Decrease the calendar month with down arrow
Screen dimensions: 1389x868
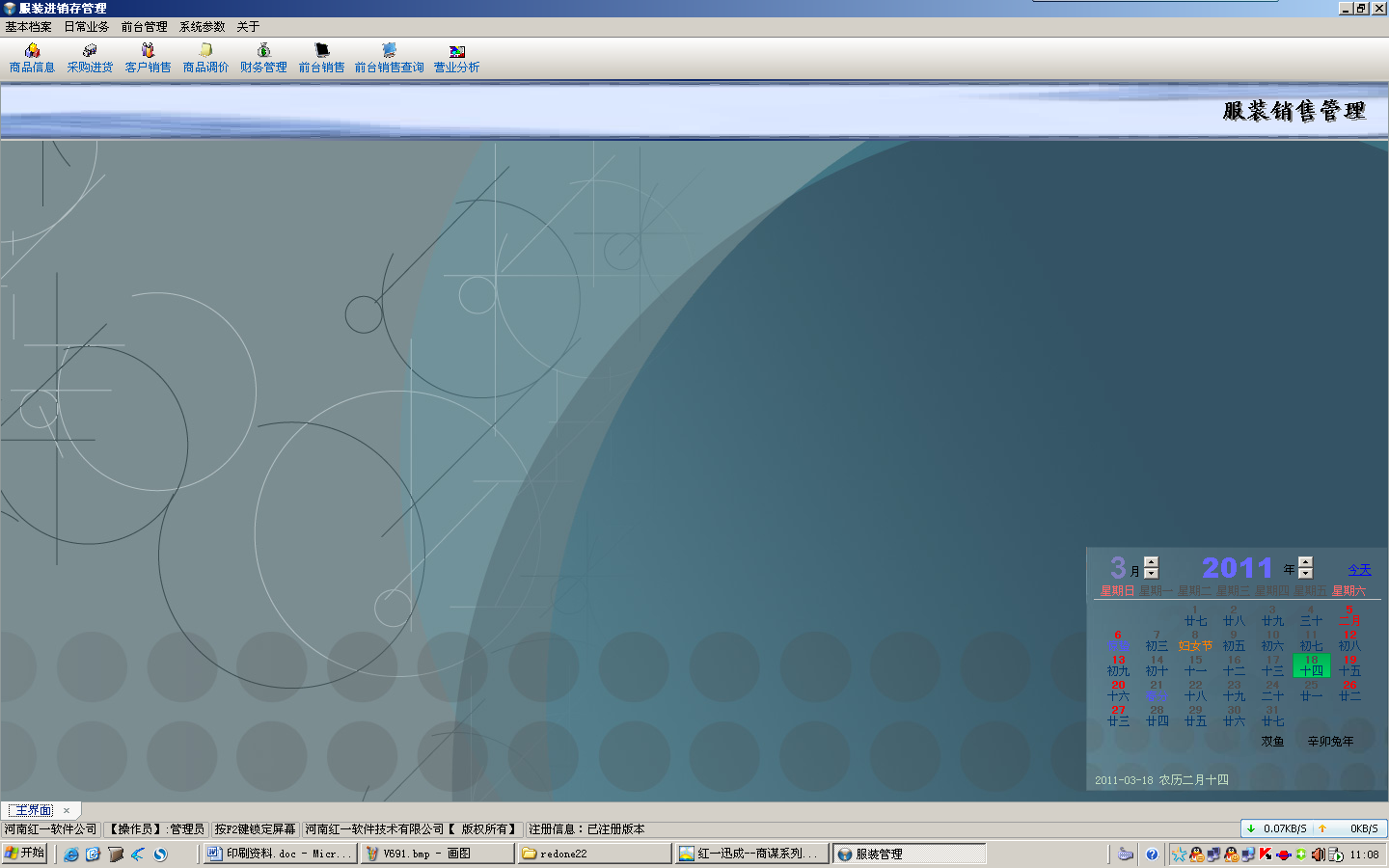pos(1151,573)
